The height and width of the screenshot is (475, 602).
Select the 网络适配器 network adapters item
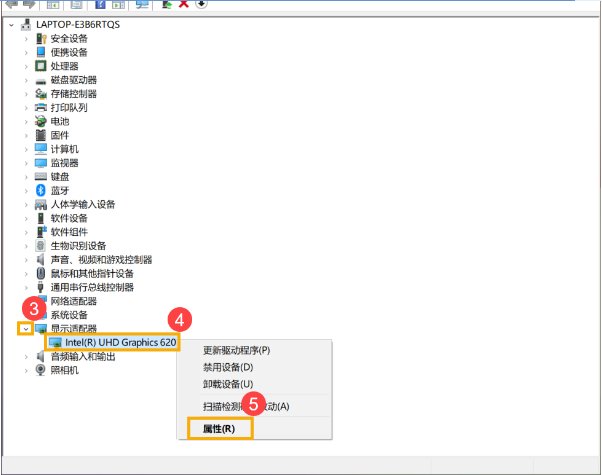pos(74,301)
